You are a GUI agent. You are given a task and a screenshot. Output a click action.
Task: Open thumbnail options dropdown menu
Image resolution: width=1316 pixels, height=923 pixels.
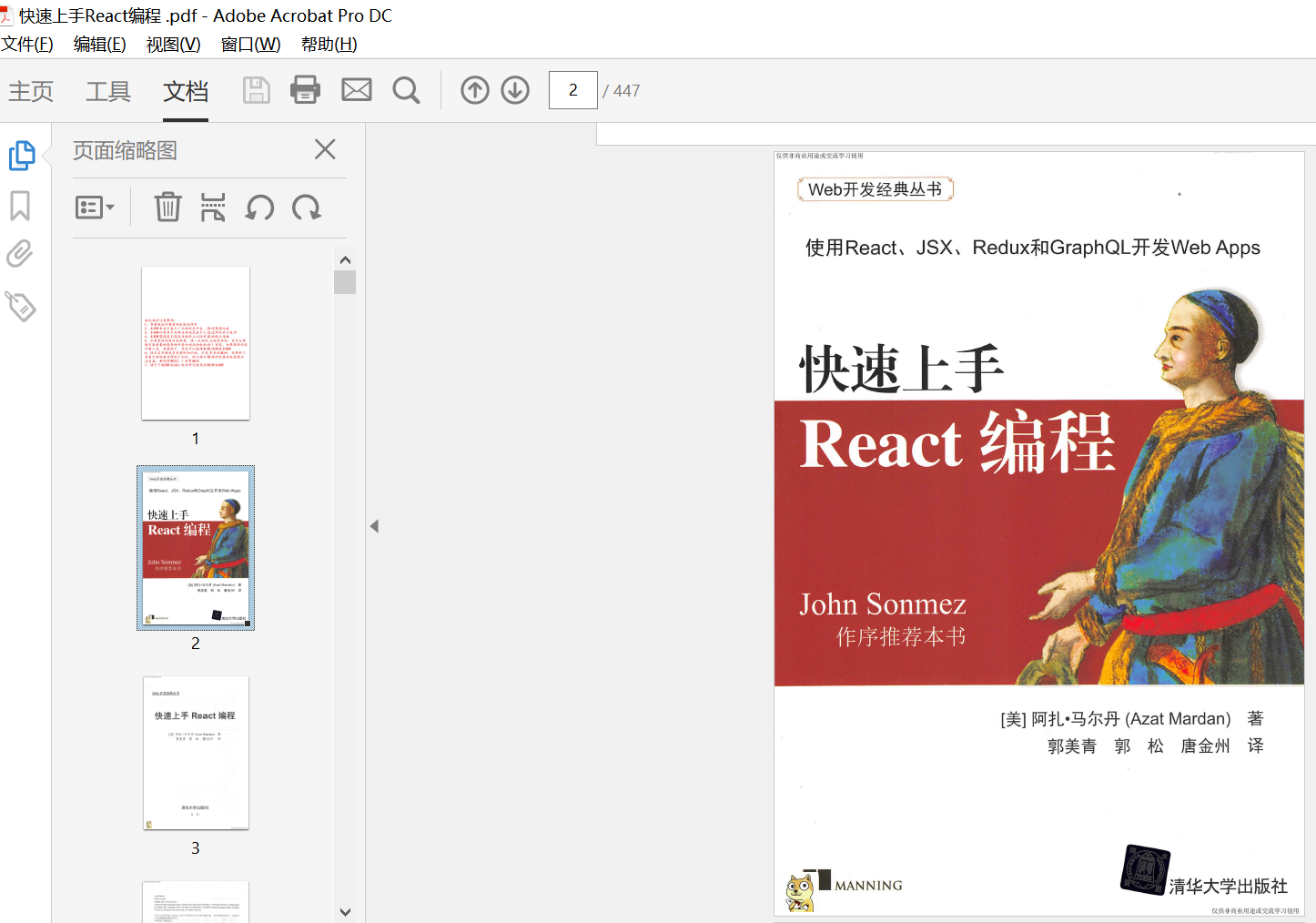click(x=95, y=208)
